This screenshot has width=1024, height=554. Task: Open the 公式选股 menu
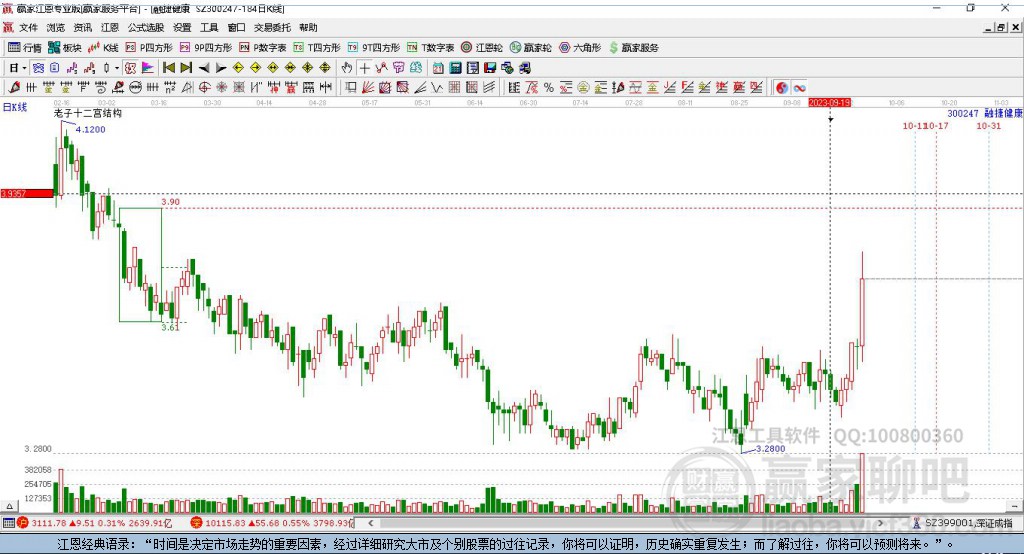tap(146, 27)
